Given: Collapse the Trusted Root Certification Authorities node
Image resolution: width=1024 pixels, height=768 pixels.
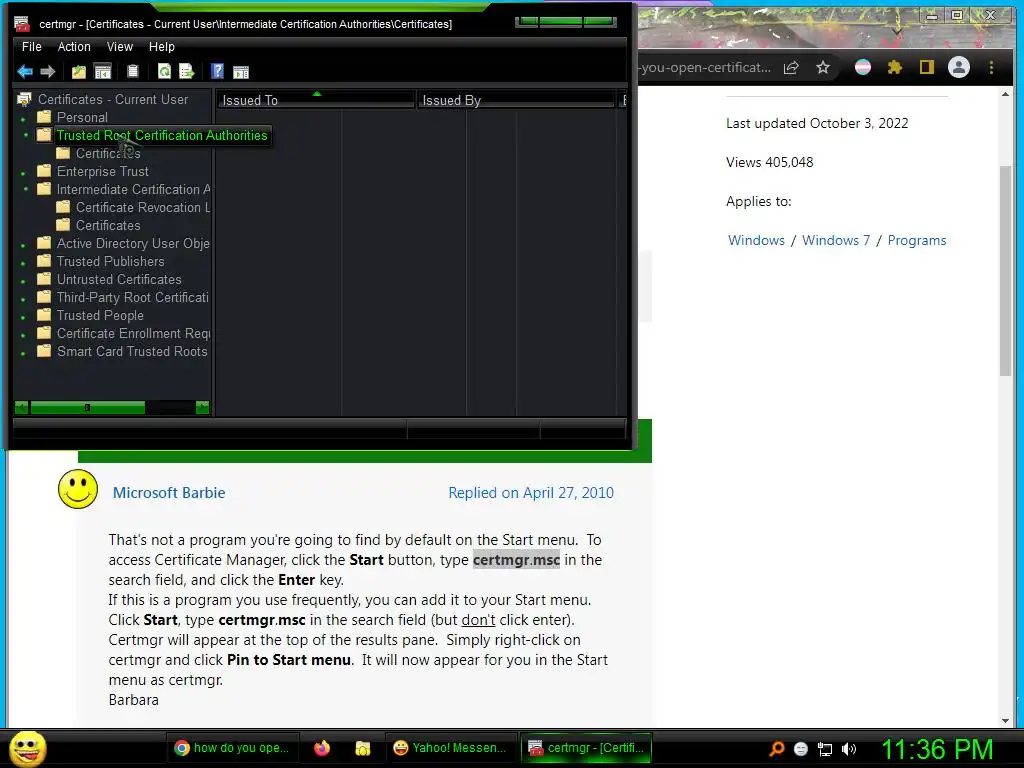Looking at the screenshot, I should coord(25,135).
